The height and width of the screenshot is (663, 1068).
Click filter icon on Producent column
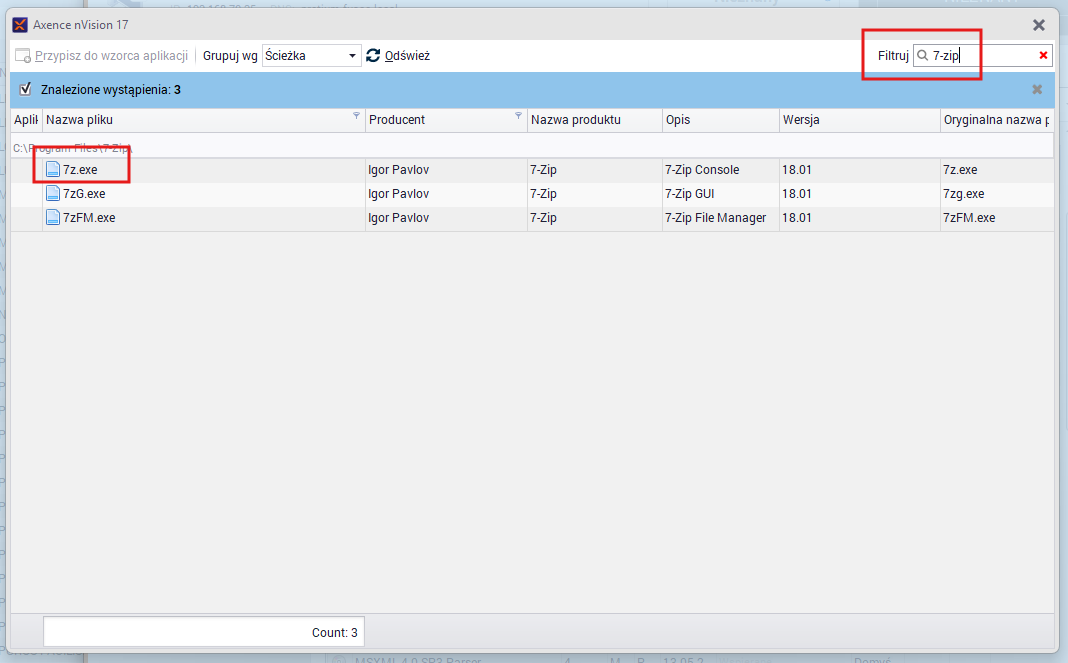pyautogui.click(x=518, y=116)
